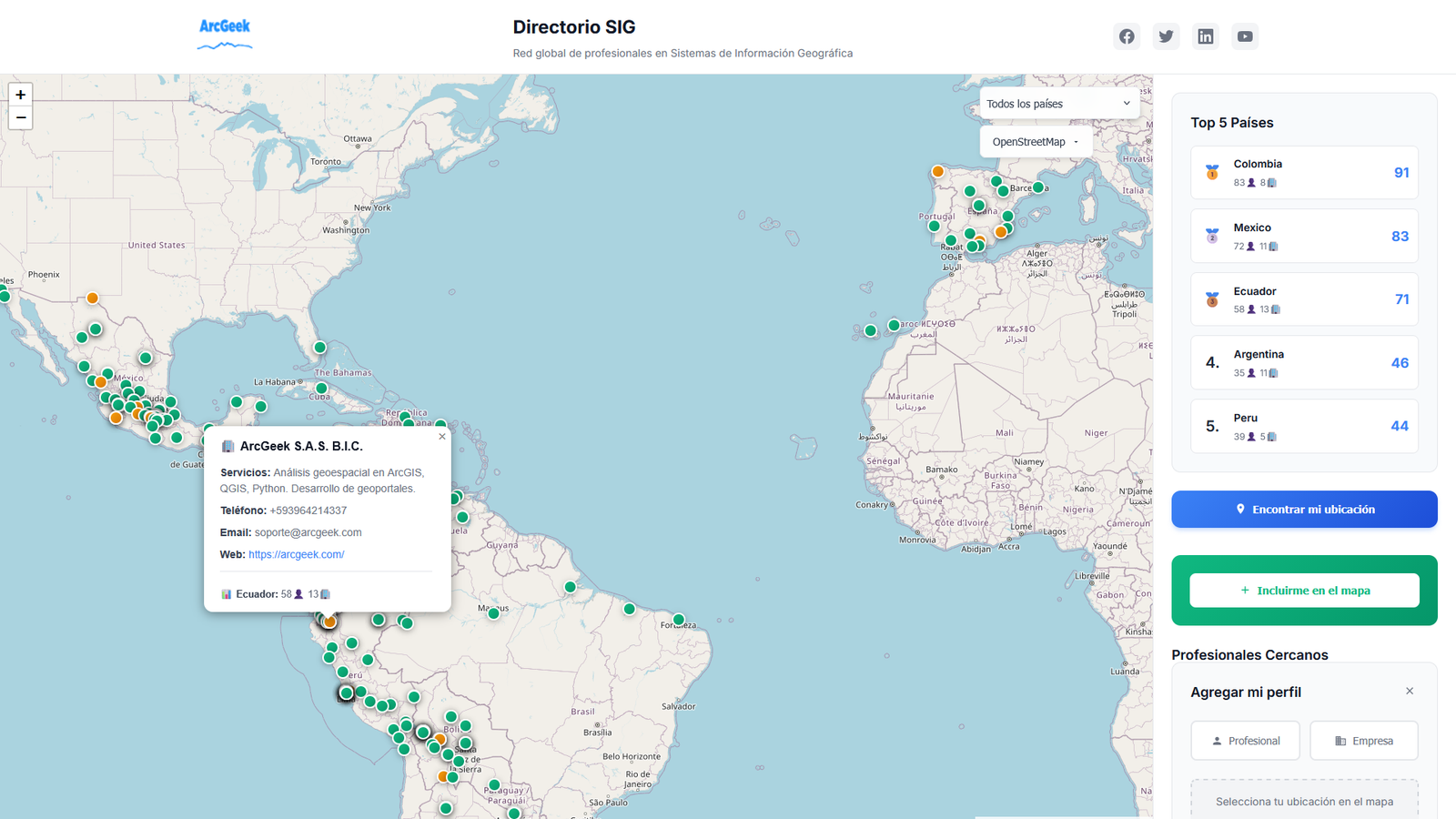1456x819 pixels.
Task: Click Peru's total count 44
Action: [1400, 426]
